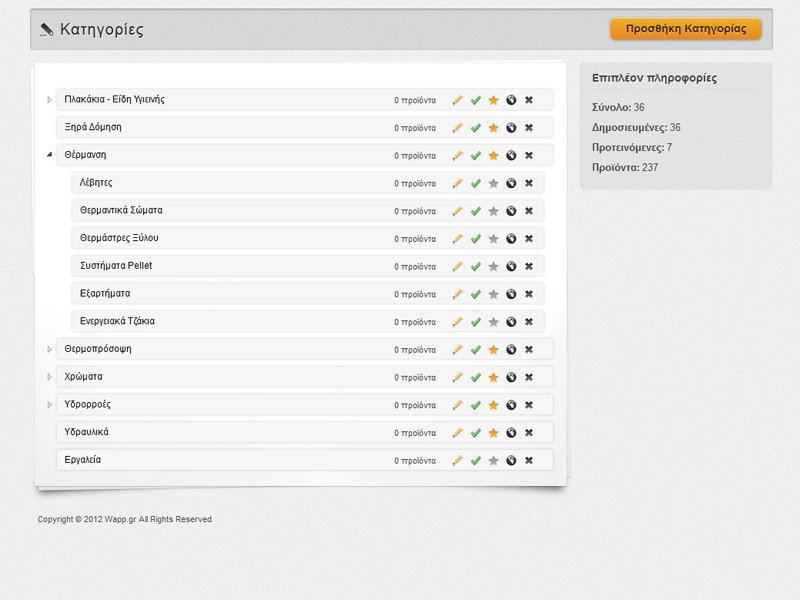Image resolution: width=800 pixels, height=600 pixels.
Task: Click the Κατηγορίες page title
Action: (x=102, y=30)
